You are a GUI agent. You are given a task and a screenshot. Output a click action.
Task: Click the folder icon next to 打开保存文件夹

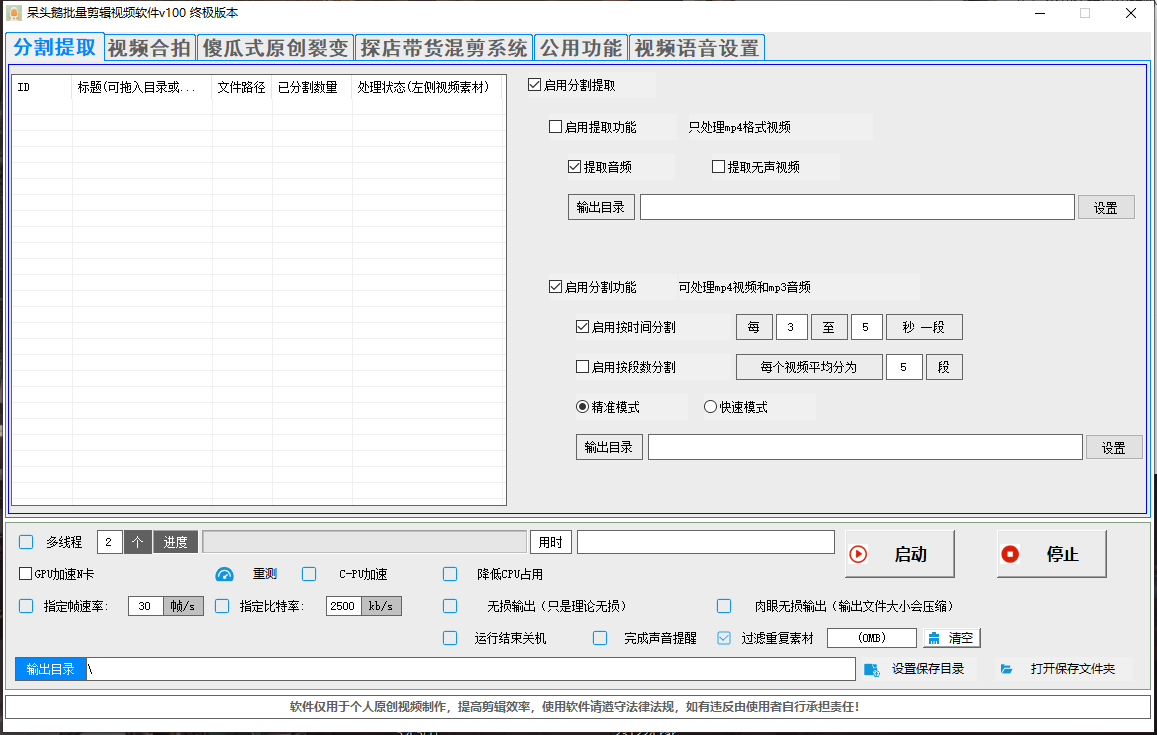click(1005, 668)
